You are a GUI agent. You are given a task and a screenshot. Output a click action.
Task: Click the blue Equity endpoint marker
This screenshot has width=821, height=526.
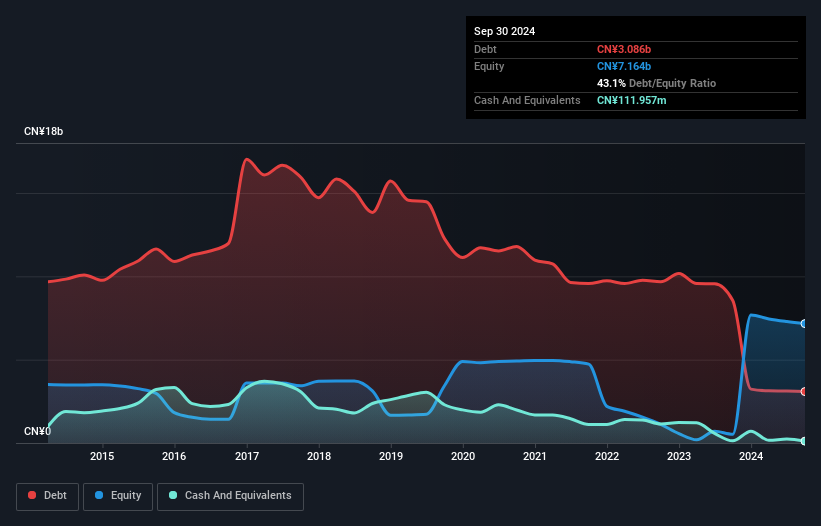tap(804, 323)
